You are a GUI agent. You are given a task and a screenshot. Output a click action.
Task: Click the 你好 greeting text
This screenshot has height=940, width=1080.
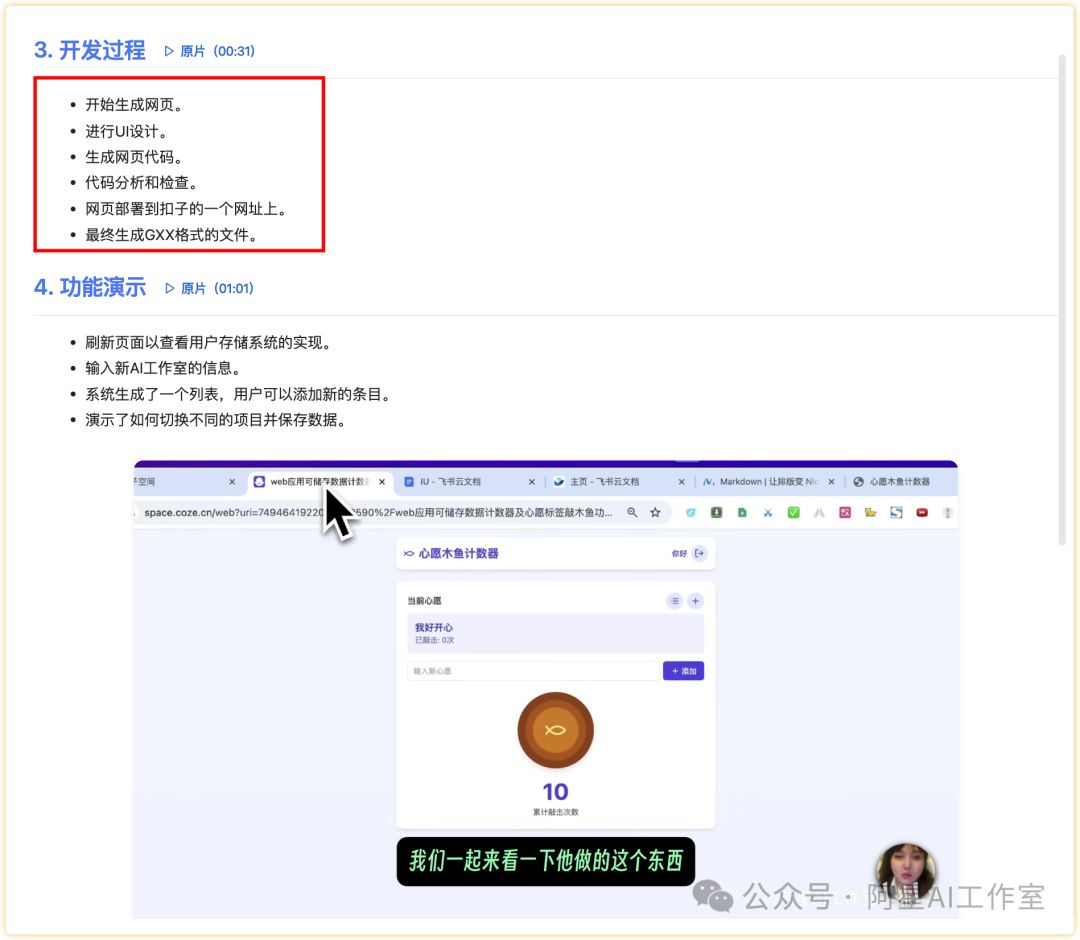[679, 554]
